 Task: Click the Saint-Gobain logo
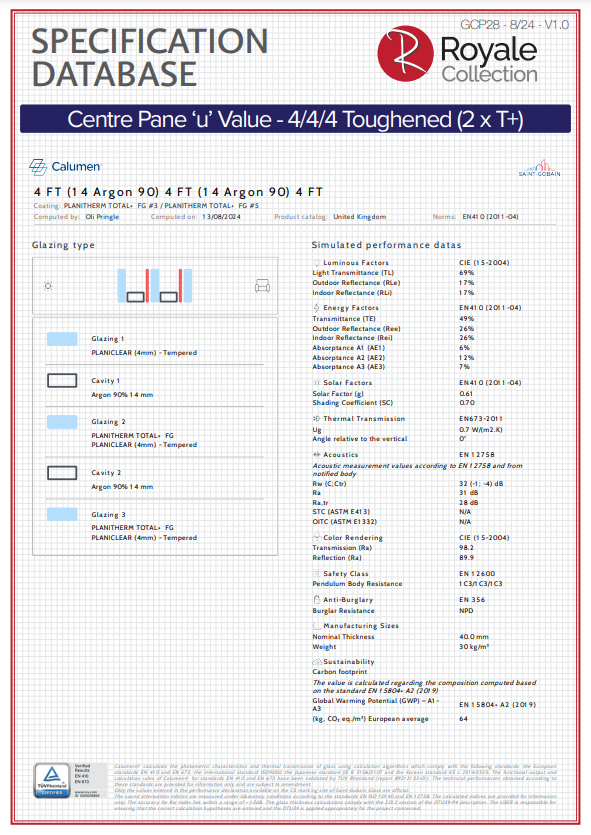tap(539, 168)
